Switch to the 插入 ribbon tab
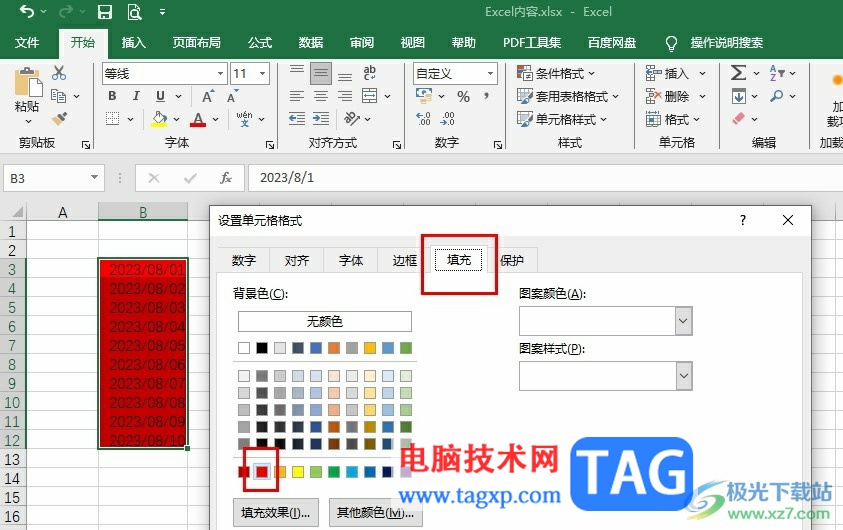 (133, 42)
